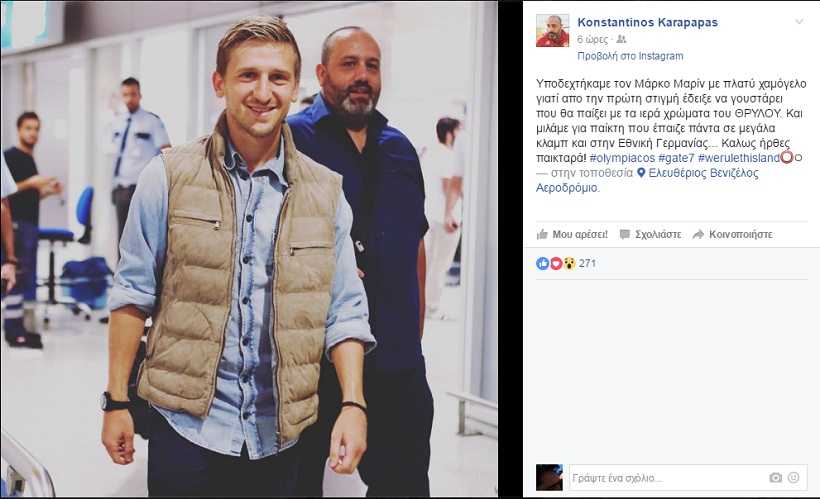Click the red heart reaction icon
820x499 pixels.
point(556,264)
